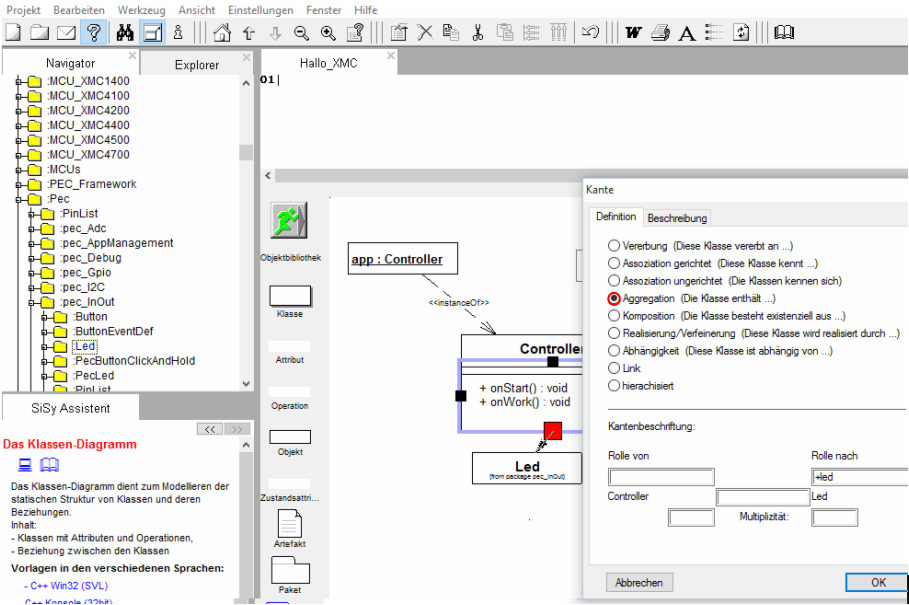Click the Rolle nach text field
909x605 pixels.
(x=858, y=477)
